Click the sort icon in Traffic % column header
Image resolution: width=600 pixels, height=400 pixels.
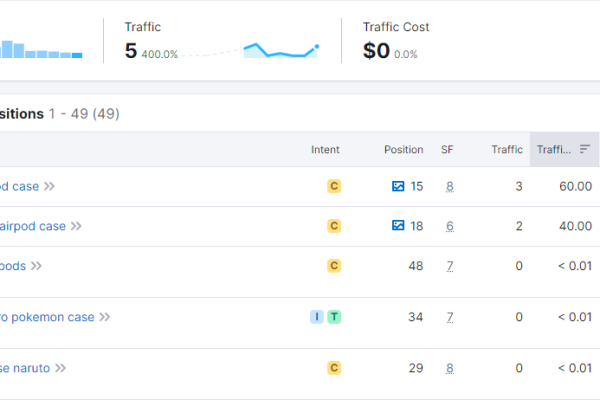[x=585, y=149]
